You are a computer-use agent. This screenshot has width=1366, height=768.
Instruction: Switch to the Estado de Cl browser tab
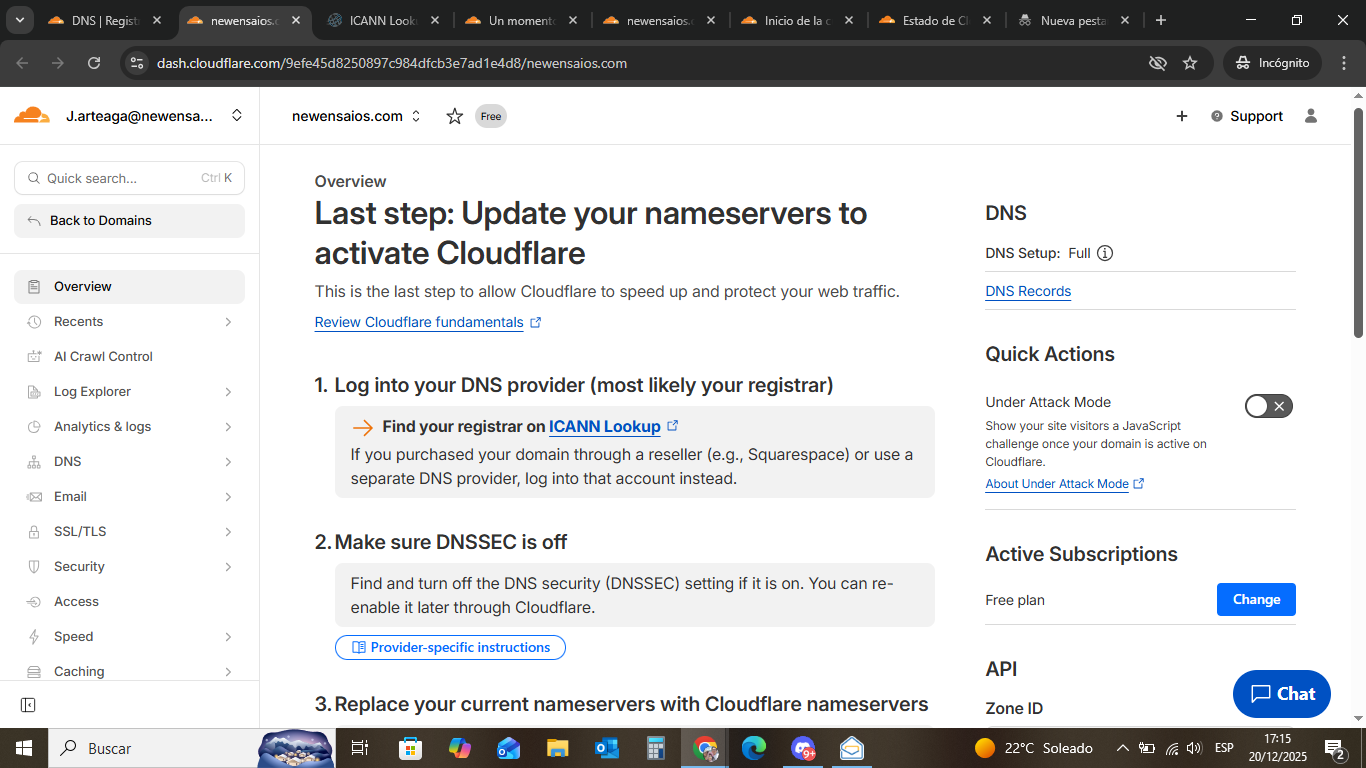coord(935,20)
